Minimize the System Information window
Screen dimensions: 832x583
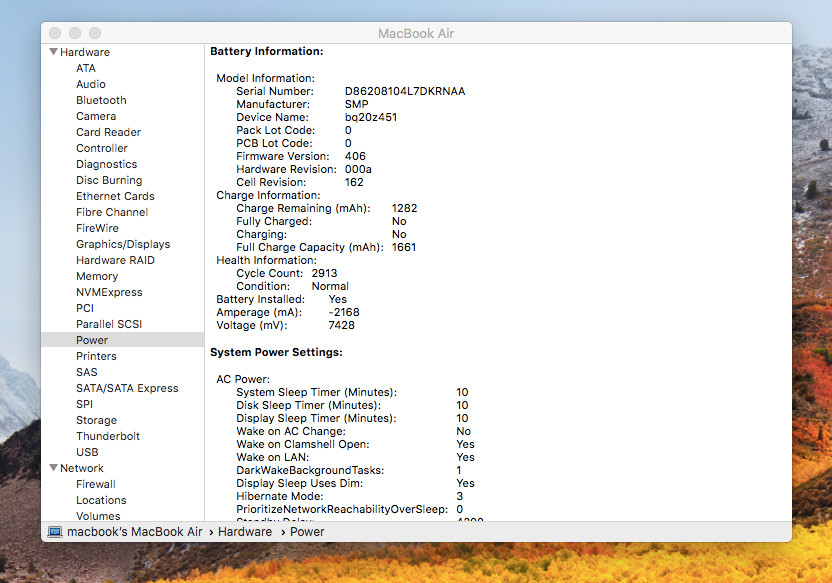(x=75, y=34)
